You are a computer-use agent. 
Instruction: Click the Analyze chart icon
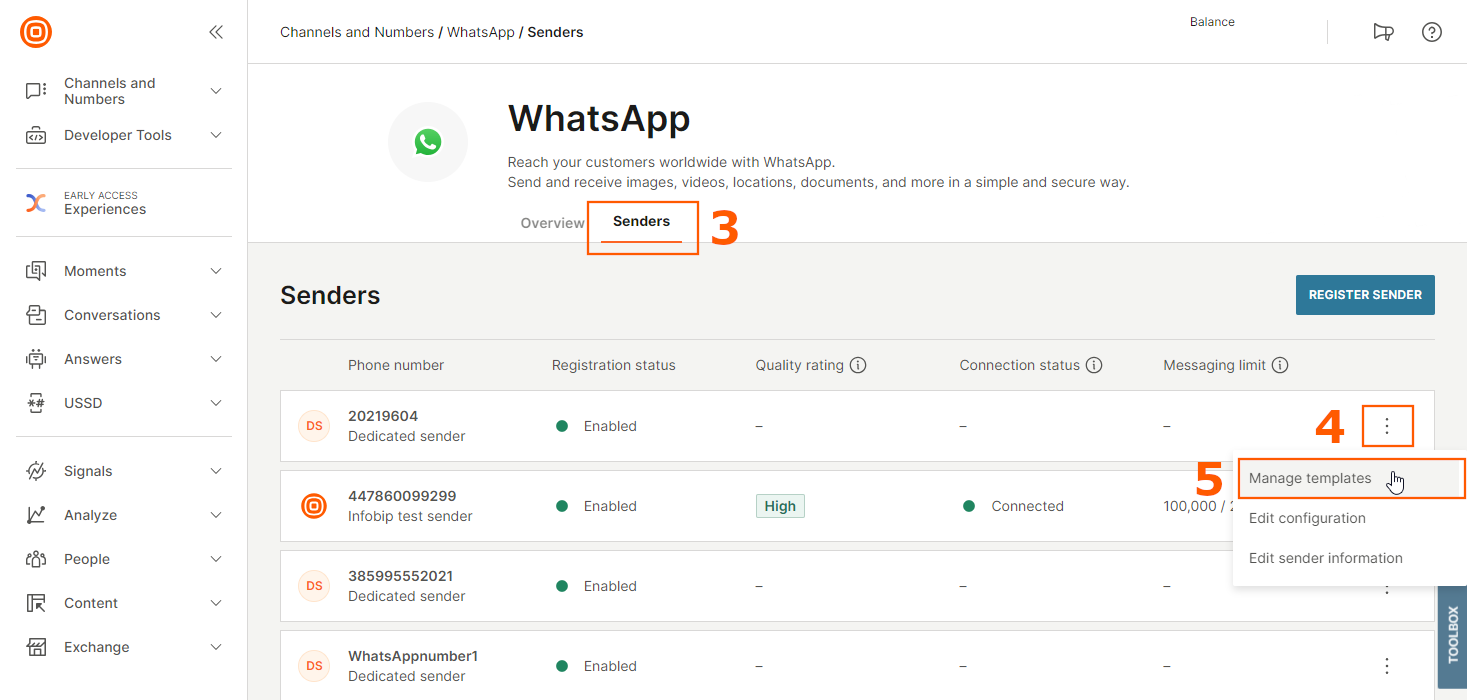[x=36, y=515]
